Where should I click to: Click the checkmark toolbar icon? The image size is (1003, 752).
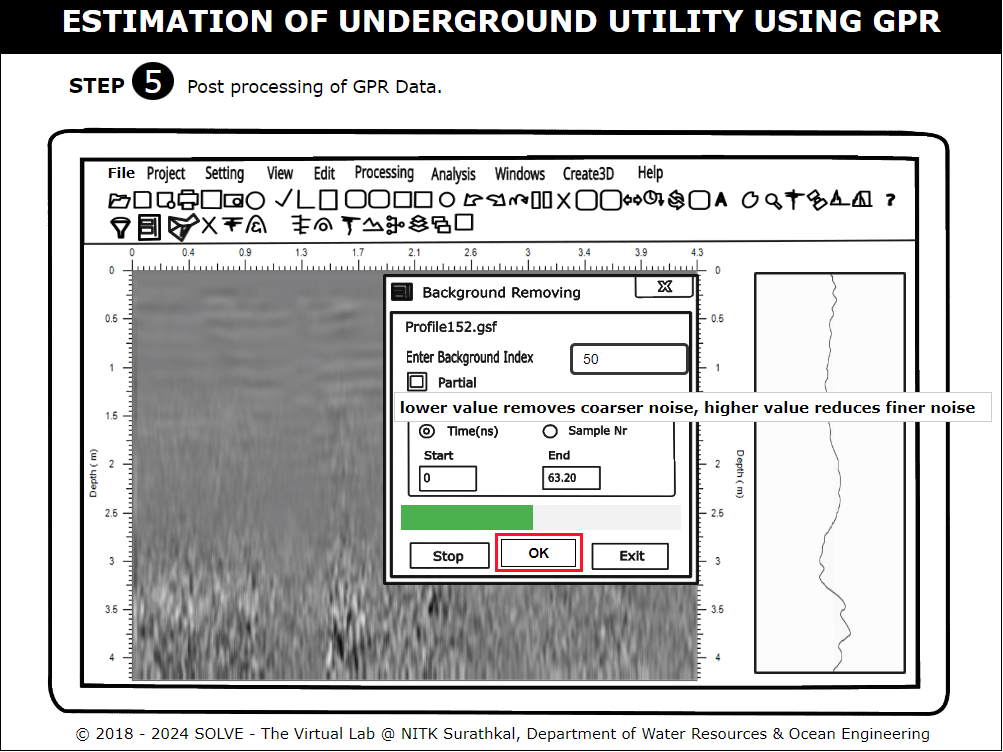pos(283,198)
